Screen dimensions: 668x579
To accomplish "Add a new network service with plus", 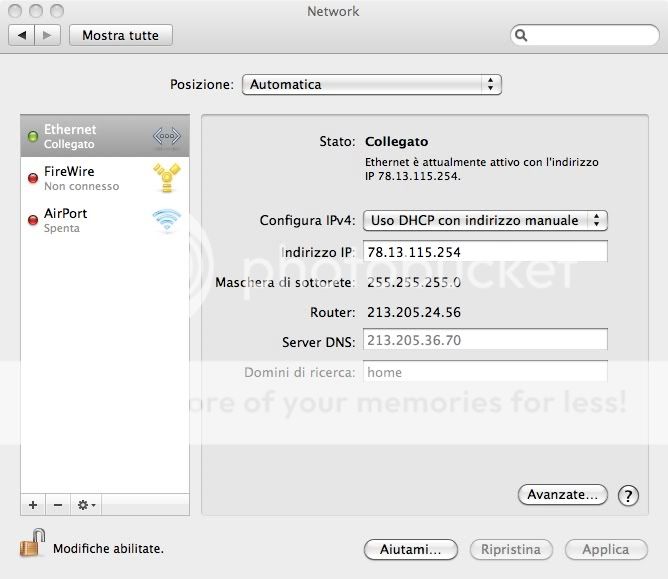I will pos(33,505).
